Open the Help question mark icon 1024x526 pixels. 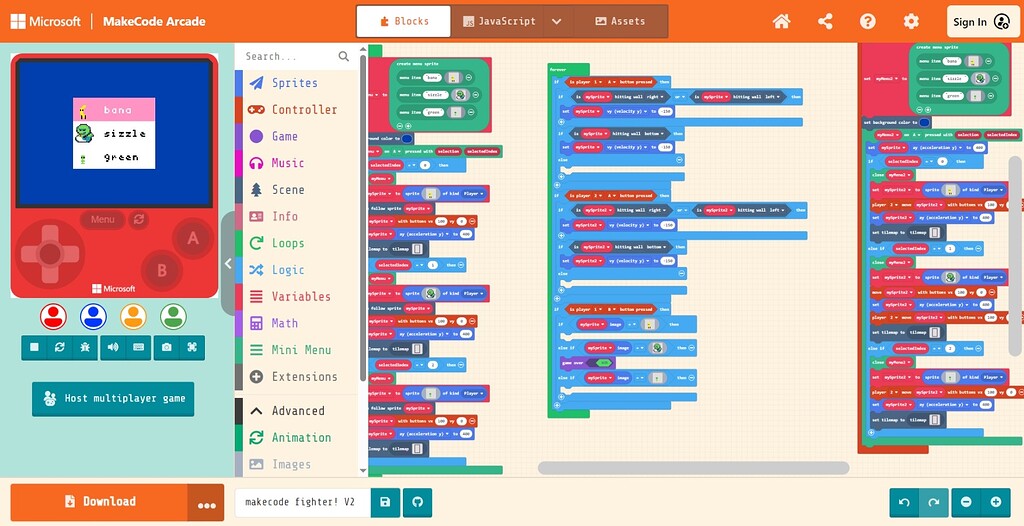coord(867,22)
